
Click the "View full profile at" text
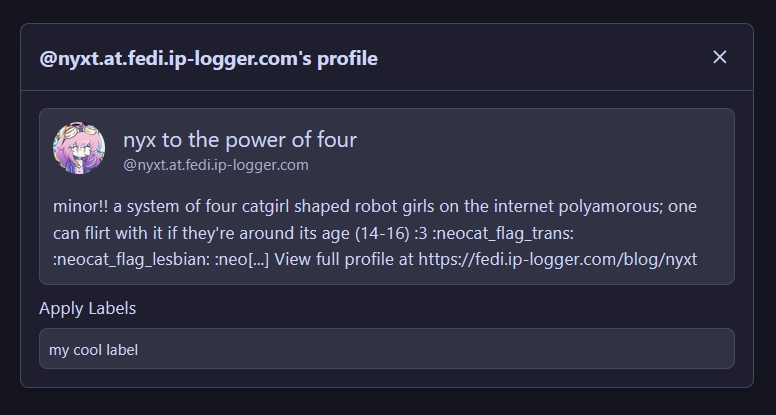pos(343,260)
